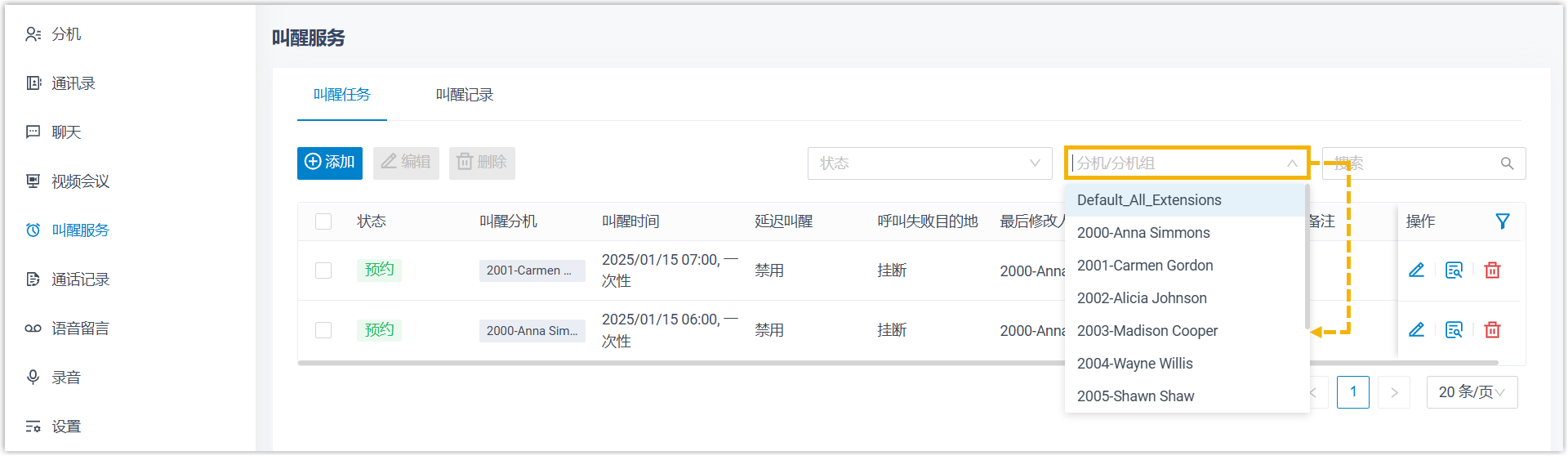This screenshot has width=1568, height=456.
Task: Expand the 状态 filter dropdown
Action: pos(929,163)
